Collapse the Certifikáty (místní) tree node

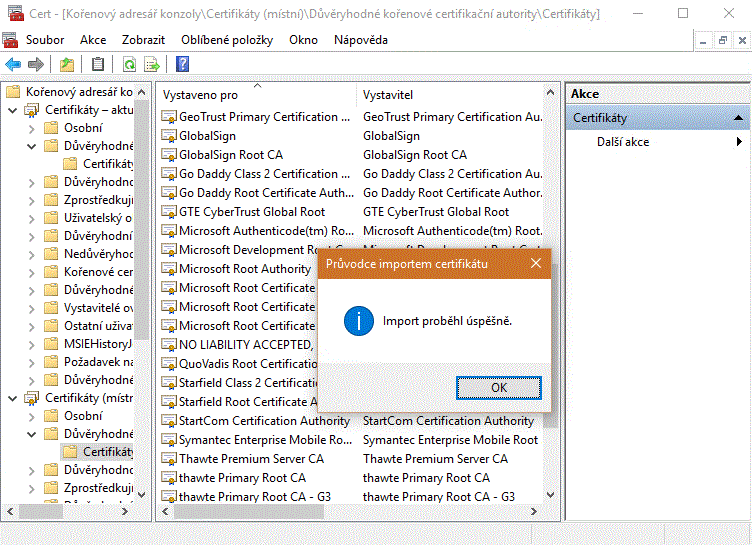[x=13, y=398]
